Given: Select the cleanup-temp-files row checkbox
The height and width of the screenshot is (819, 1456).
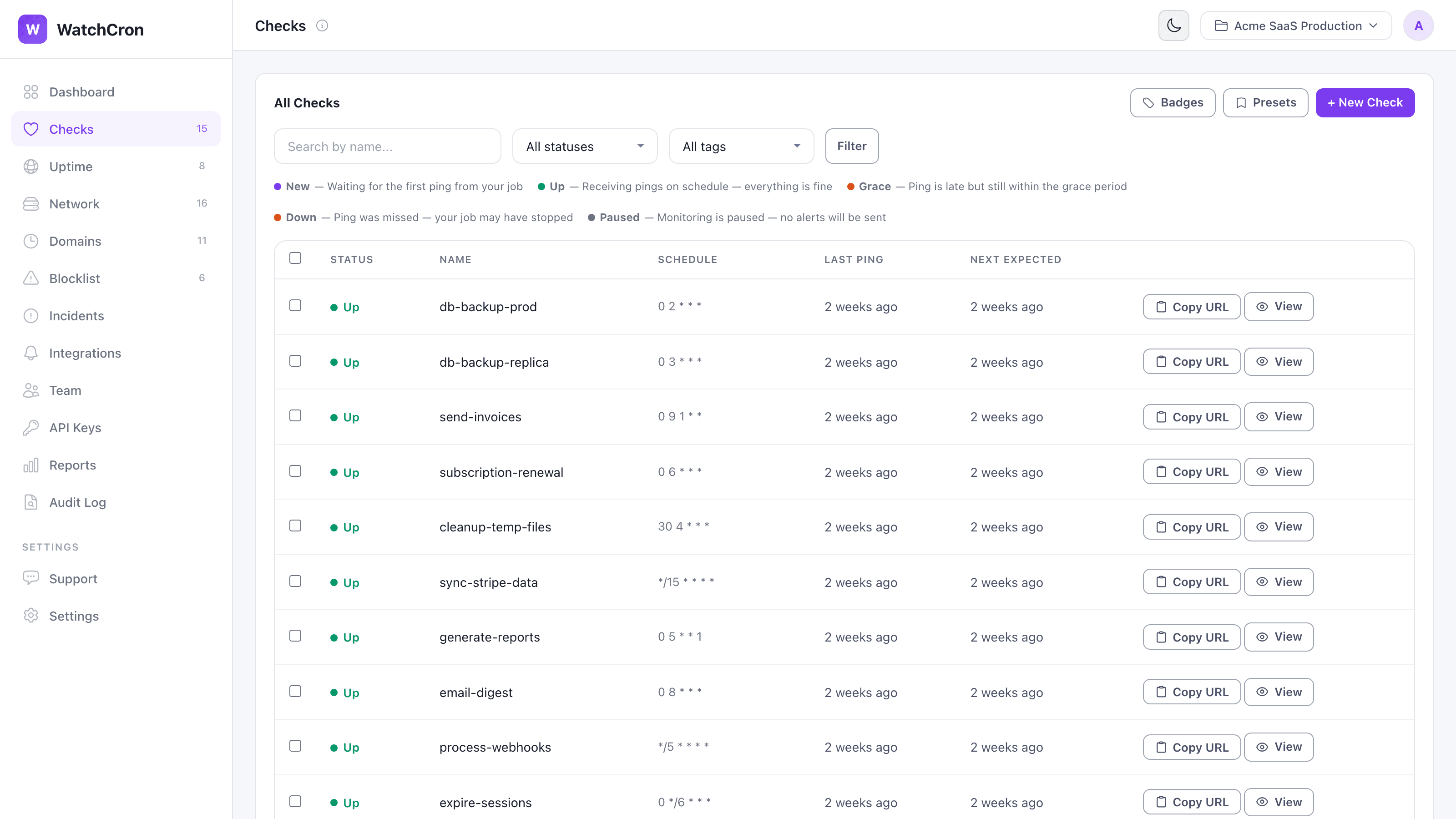Looking at the screenshot, I should (295, 526).
